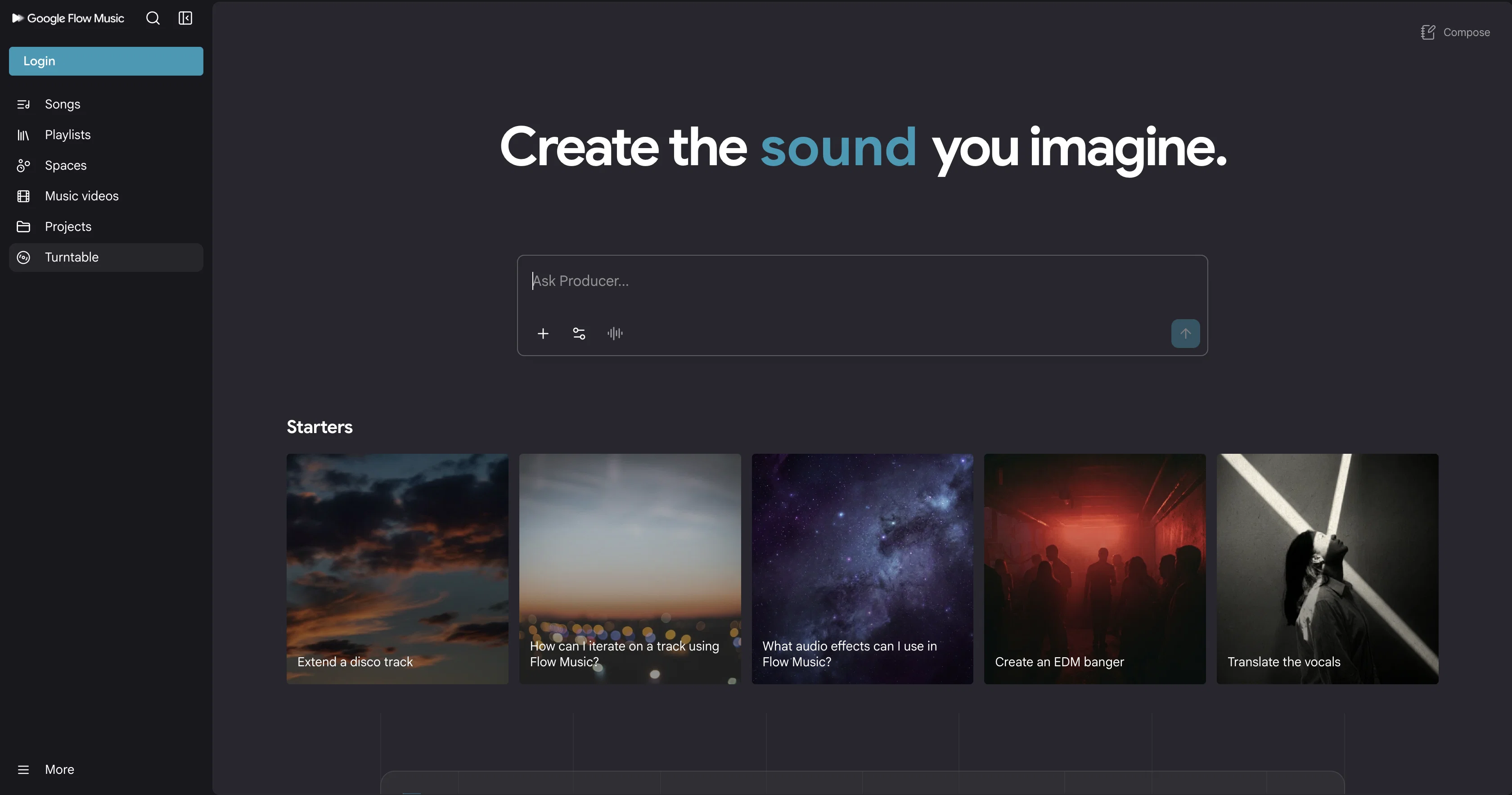
Task: Open the Songs section label
Action: [63, 104]
